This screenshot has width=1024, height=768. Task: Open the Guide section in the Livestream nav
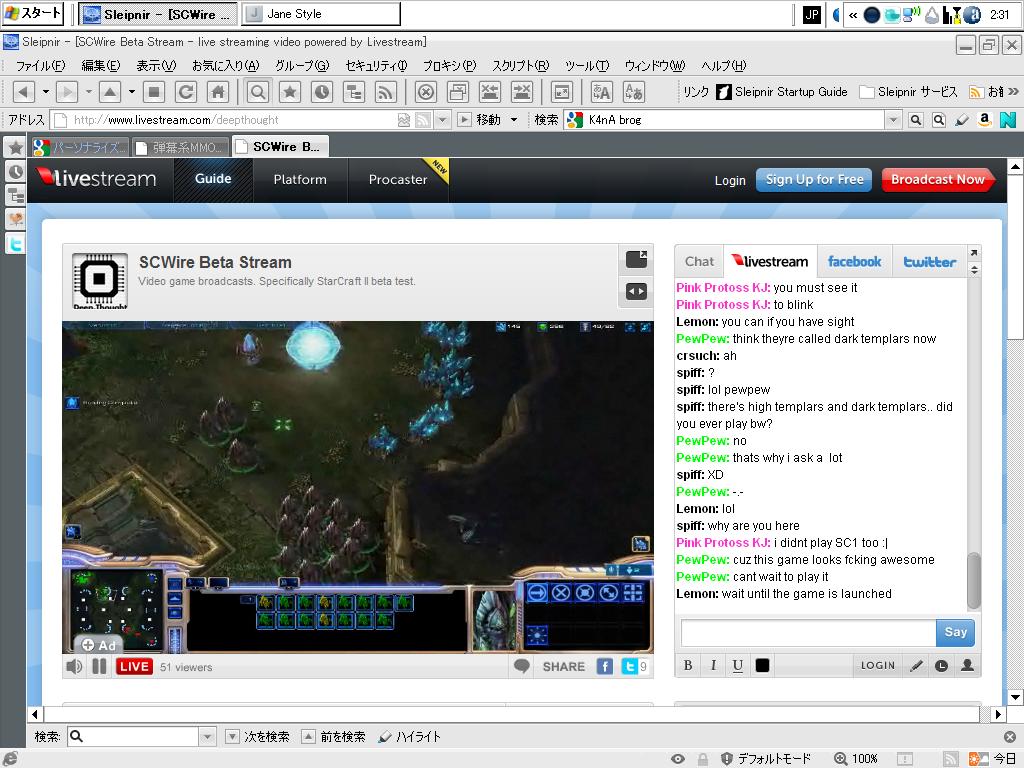213,180
